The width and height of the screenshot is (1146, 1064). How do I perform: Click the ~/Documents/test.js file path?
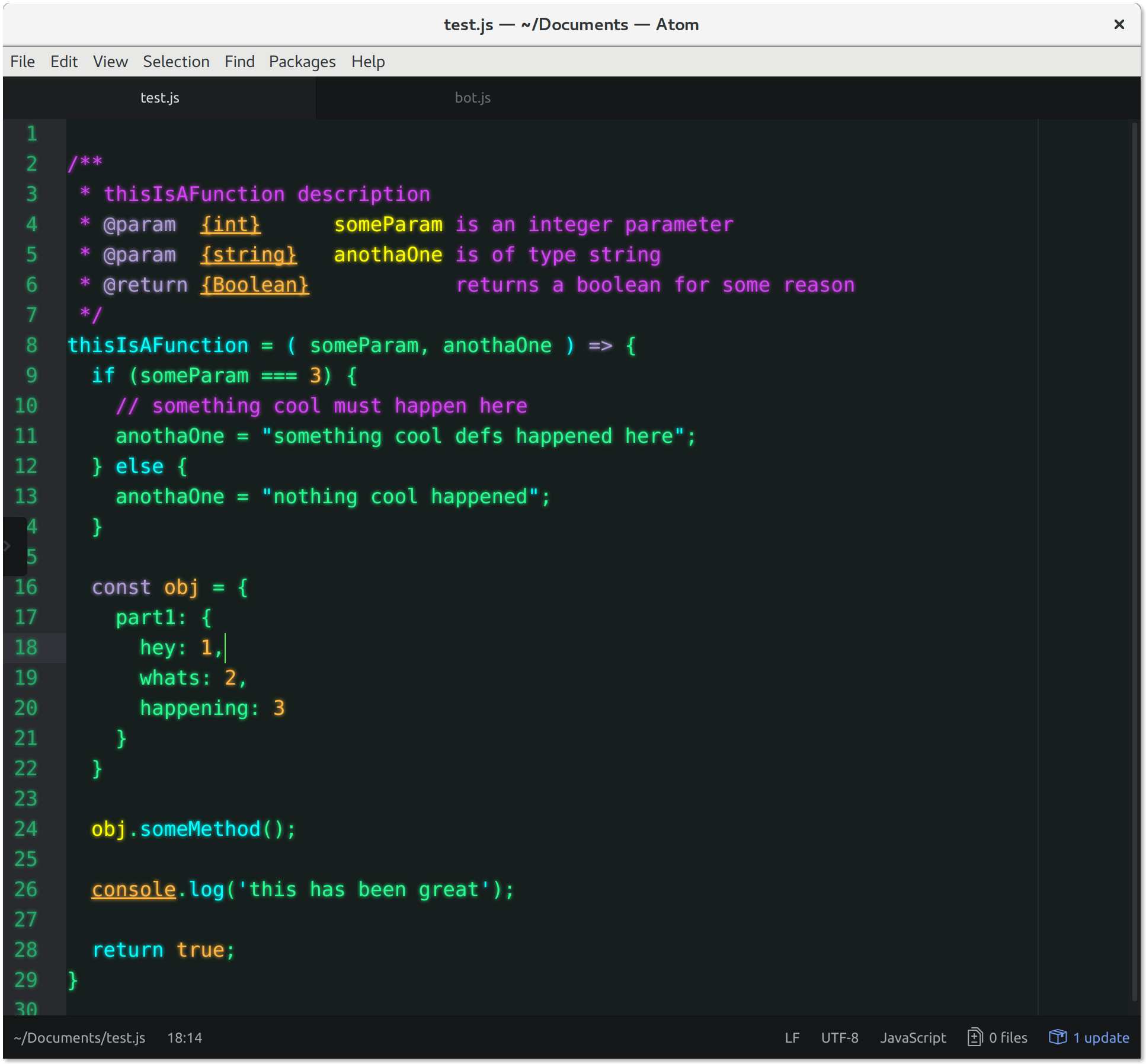tap(79, 1038)
